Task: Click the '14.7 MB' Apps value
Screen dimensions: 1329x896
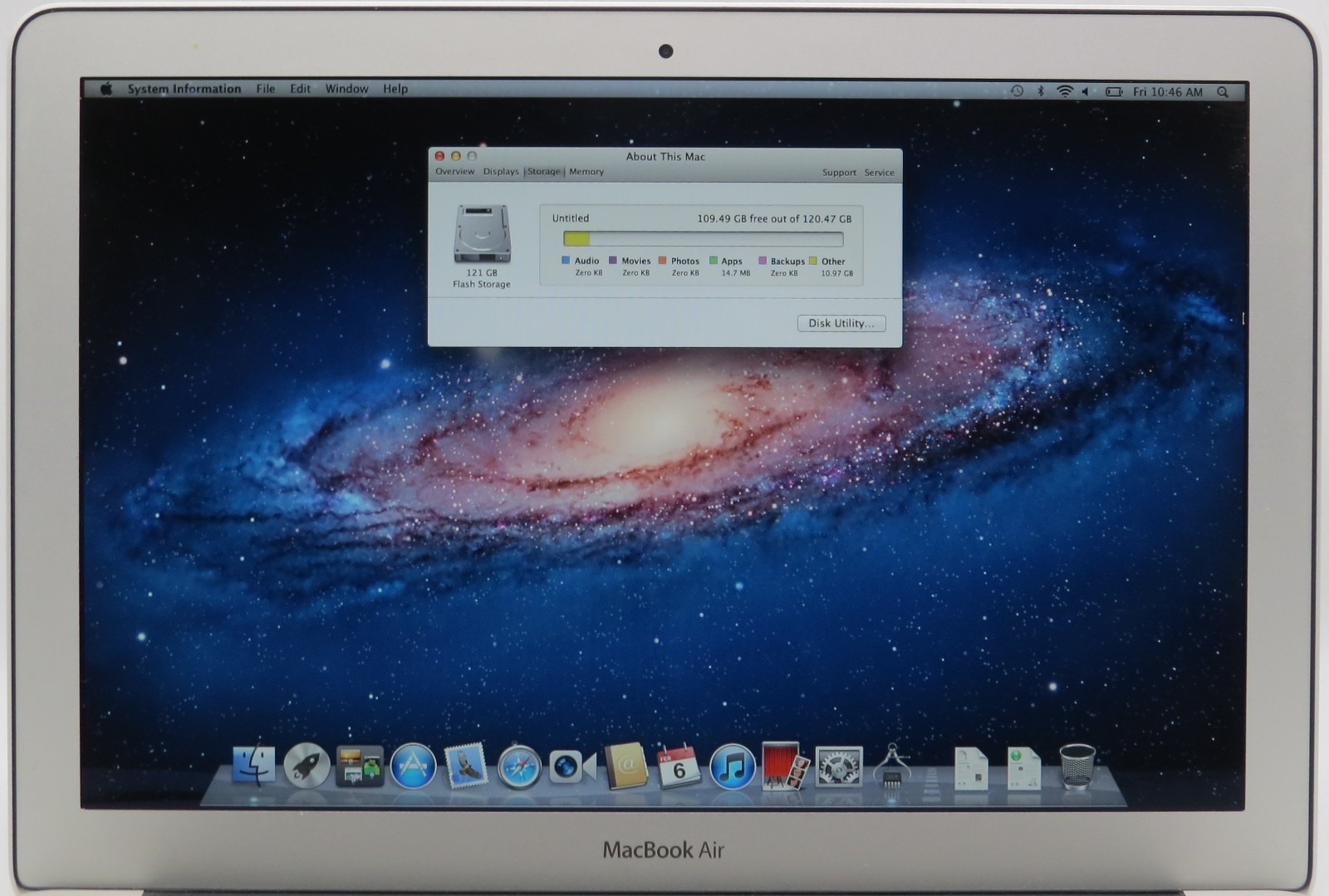Action: point(735,273)
